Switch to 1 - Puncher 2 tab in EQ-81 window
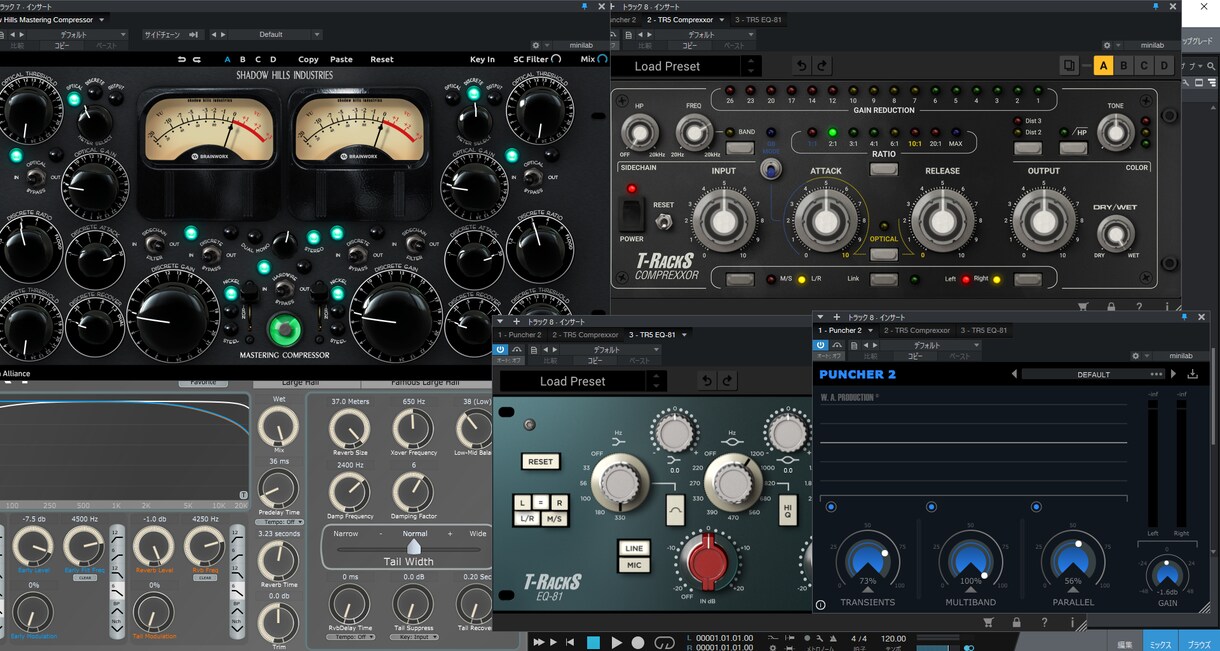The image size is (1220, 651). (520, 335)
